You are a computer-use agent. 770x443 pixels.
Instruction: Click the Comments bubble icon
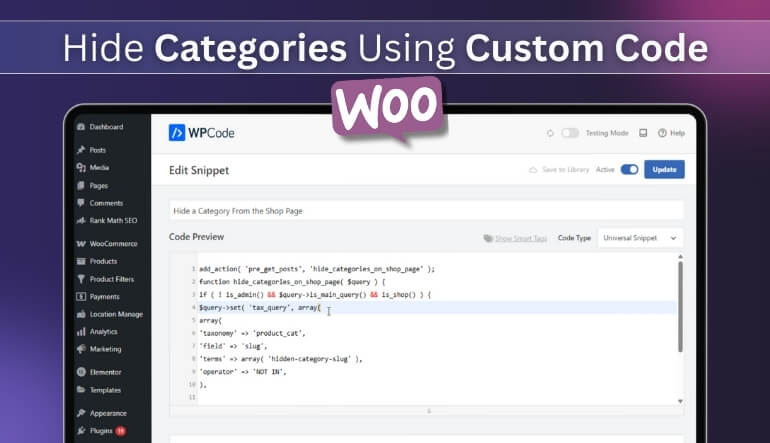[x=81, y=203]
